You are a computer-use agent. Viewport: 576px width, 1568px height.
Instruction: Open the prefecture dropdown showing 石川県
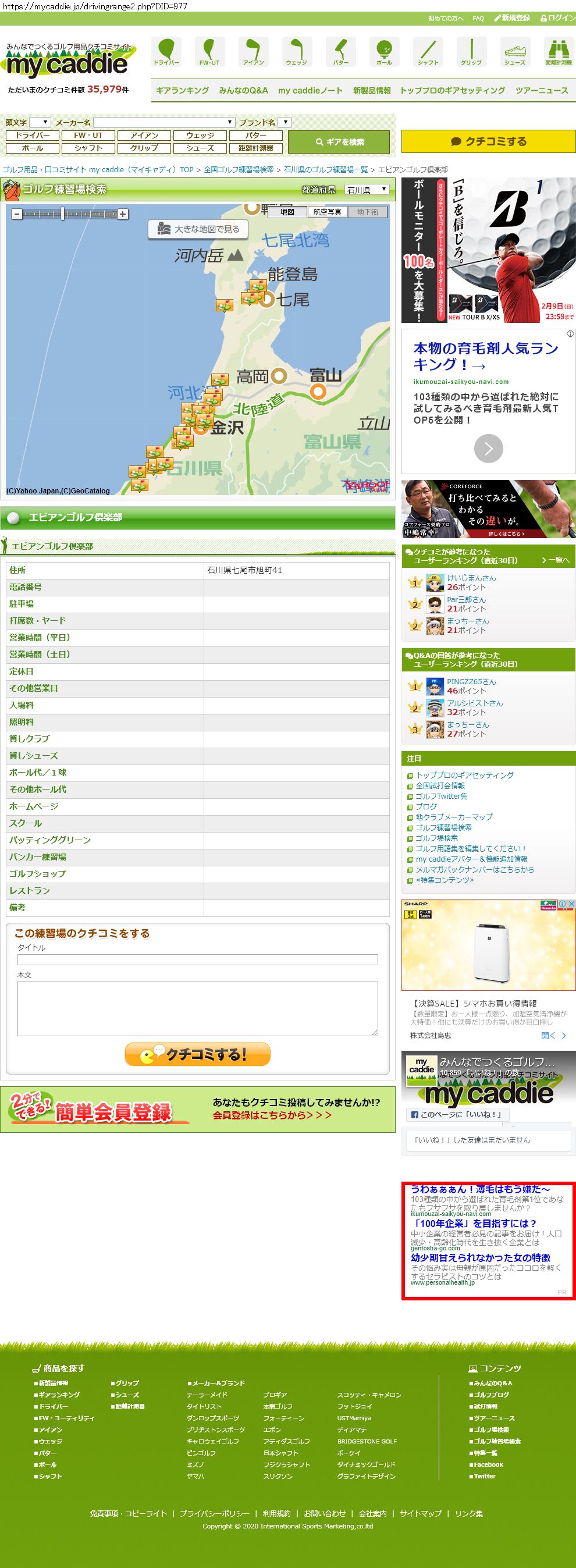tap(367, 190)
